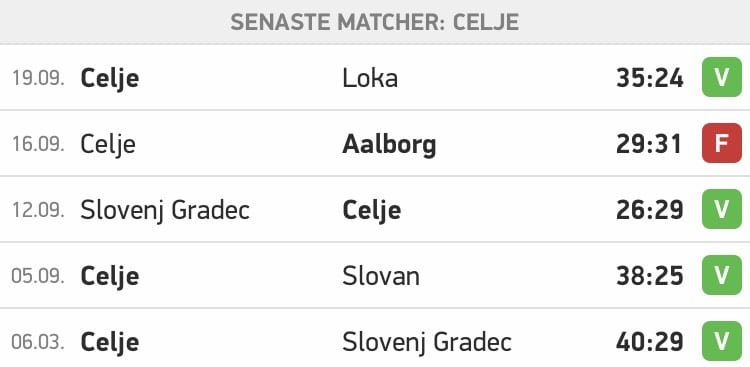Image resolution: width=750 pixels, height=367 pixels.
Task: Click the Senaste Matcher: Celje header
Action: (375, 22)
